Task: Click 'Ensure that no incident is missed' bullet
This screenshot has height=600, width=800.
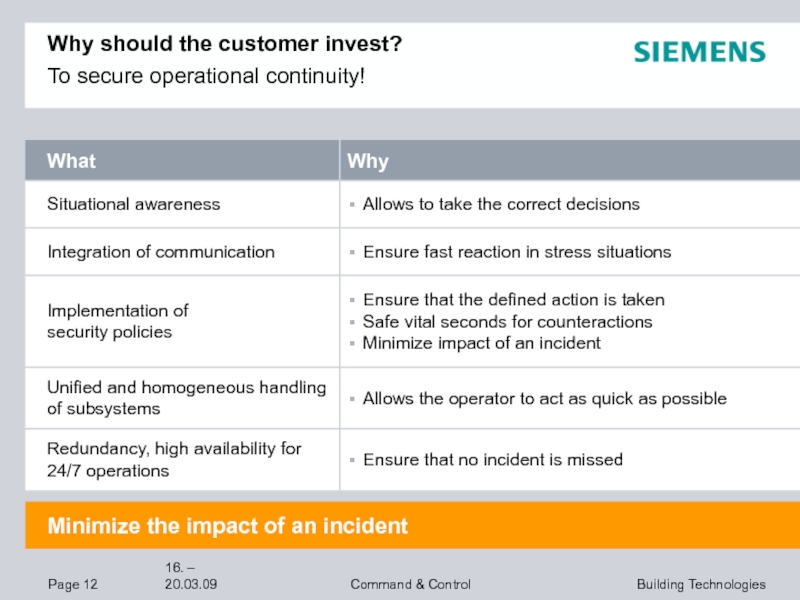Action: 493,460
